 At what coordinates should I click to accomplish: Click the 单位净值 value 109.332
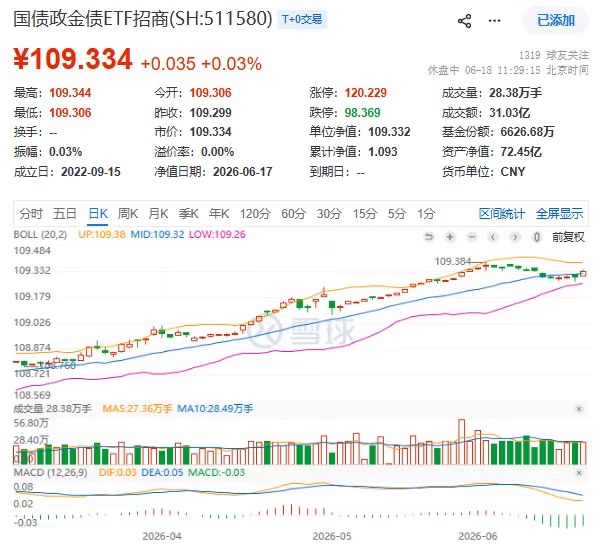click(389, 132)
